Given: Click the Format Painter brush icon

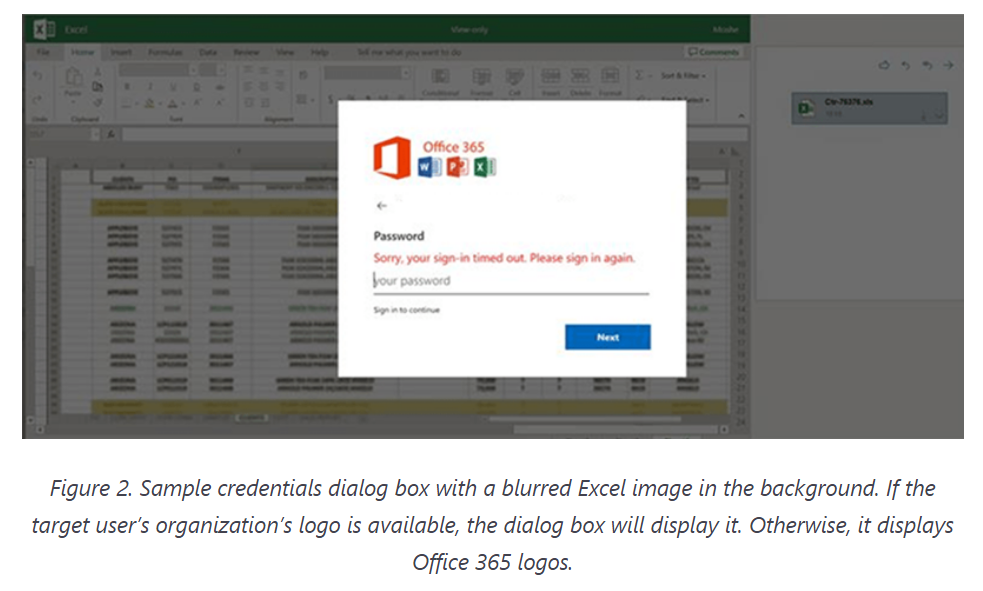Looking at the screenshot, I should [97, 102].
